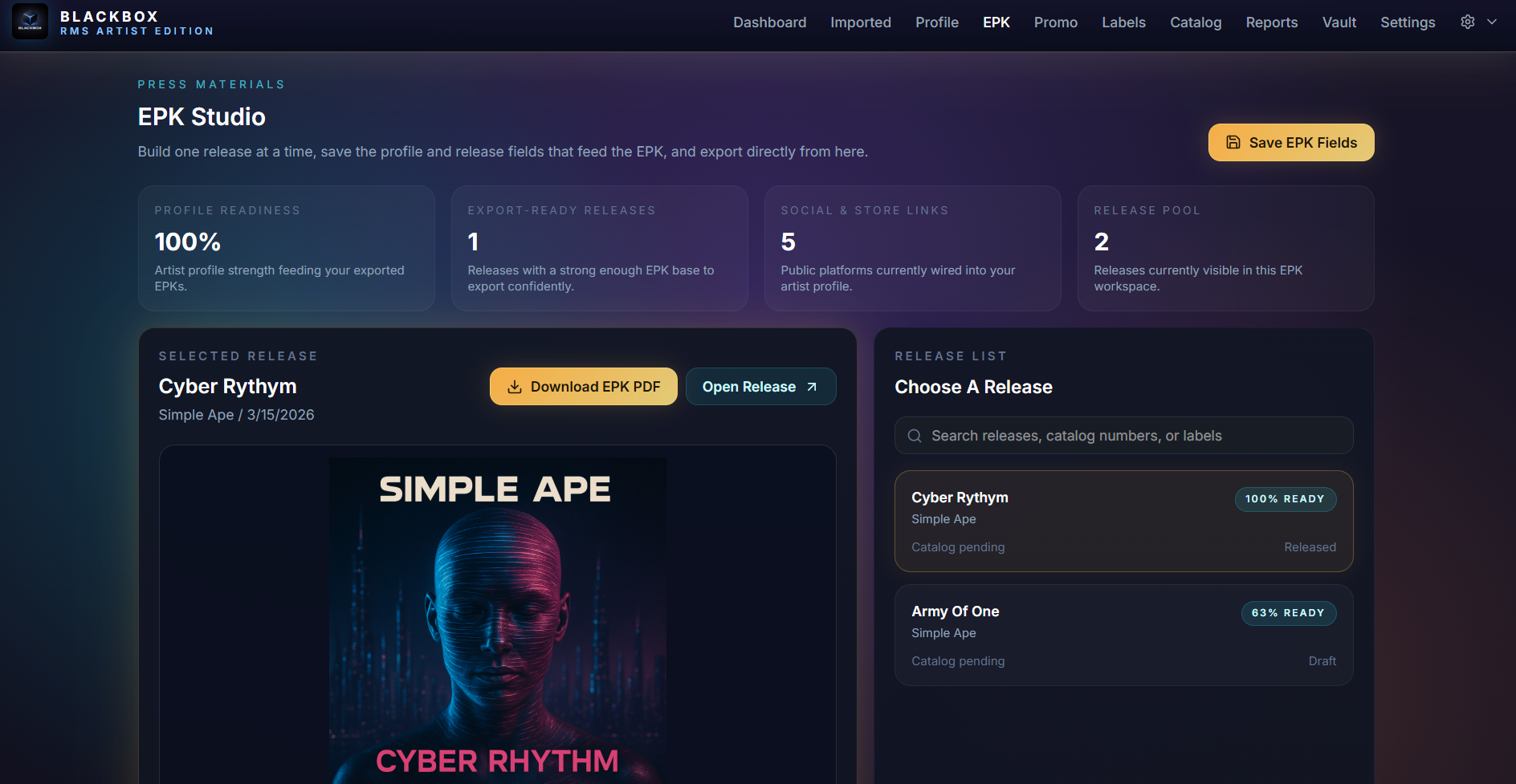Viewport: 1516px width, 784px height.
Task: Go to the Vault section
Action: (1339, 22)
